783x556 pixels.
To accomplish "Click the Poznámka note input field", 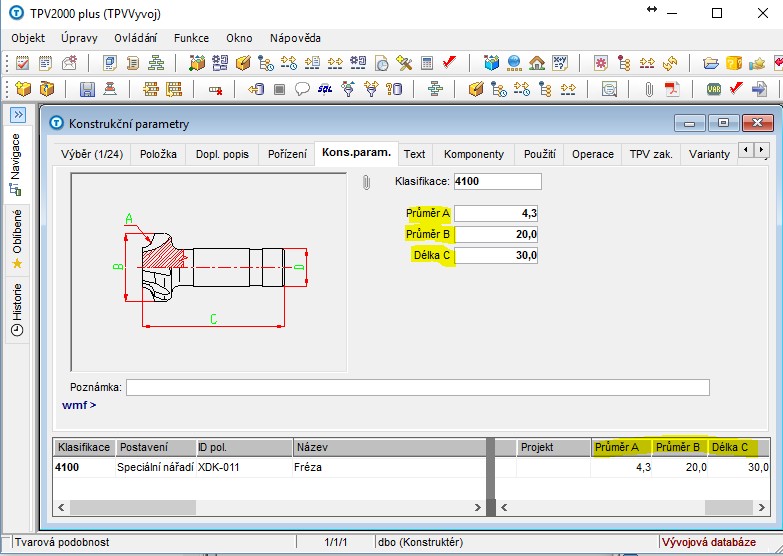I will [417, 387].
